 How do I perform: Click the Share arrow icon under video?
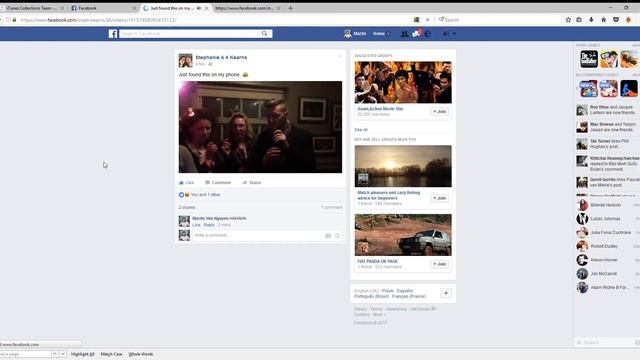pos(244,182)
